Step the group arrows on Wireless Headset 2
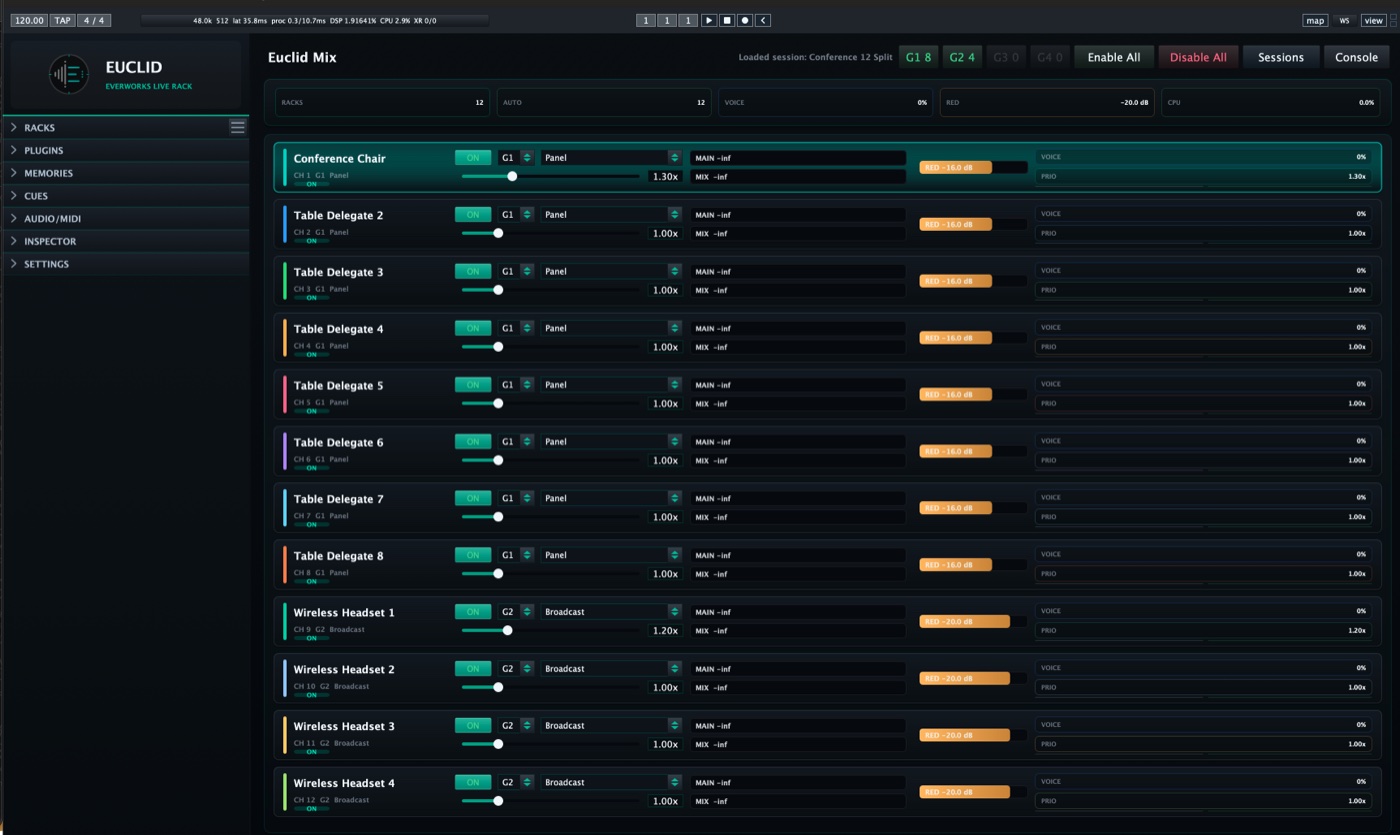This screenshot has height=835, width=1400. (x=527, y=668)
